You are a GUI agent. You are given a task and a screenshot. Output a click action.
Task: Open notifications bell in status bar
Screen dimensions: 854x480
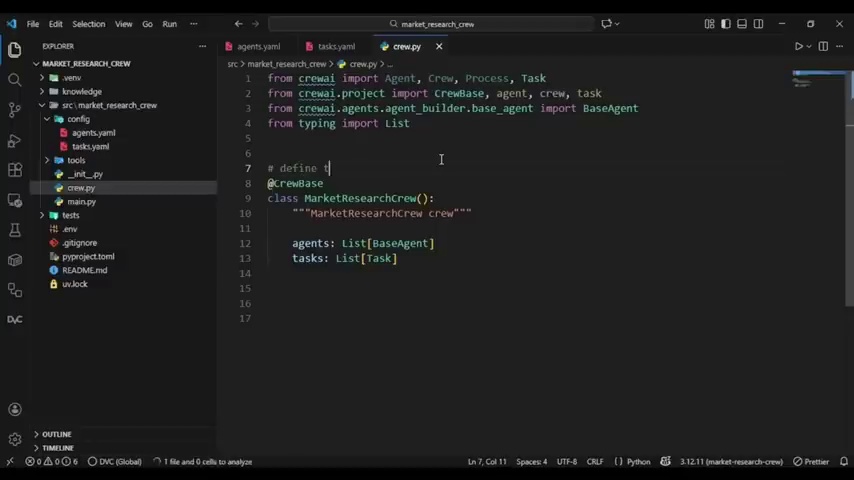(844, 461)
